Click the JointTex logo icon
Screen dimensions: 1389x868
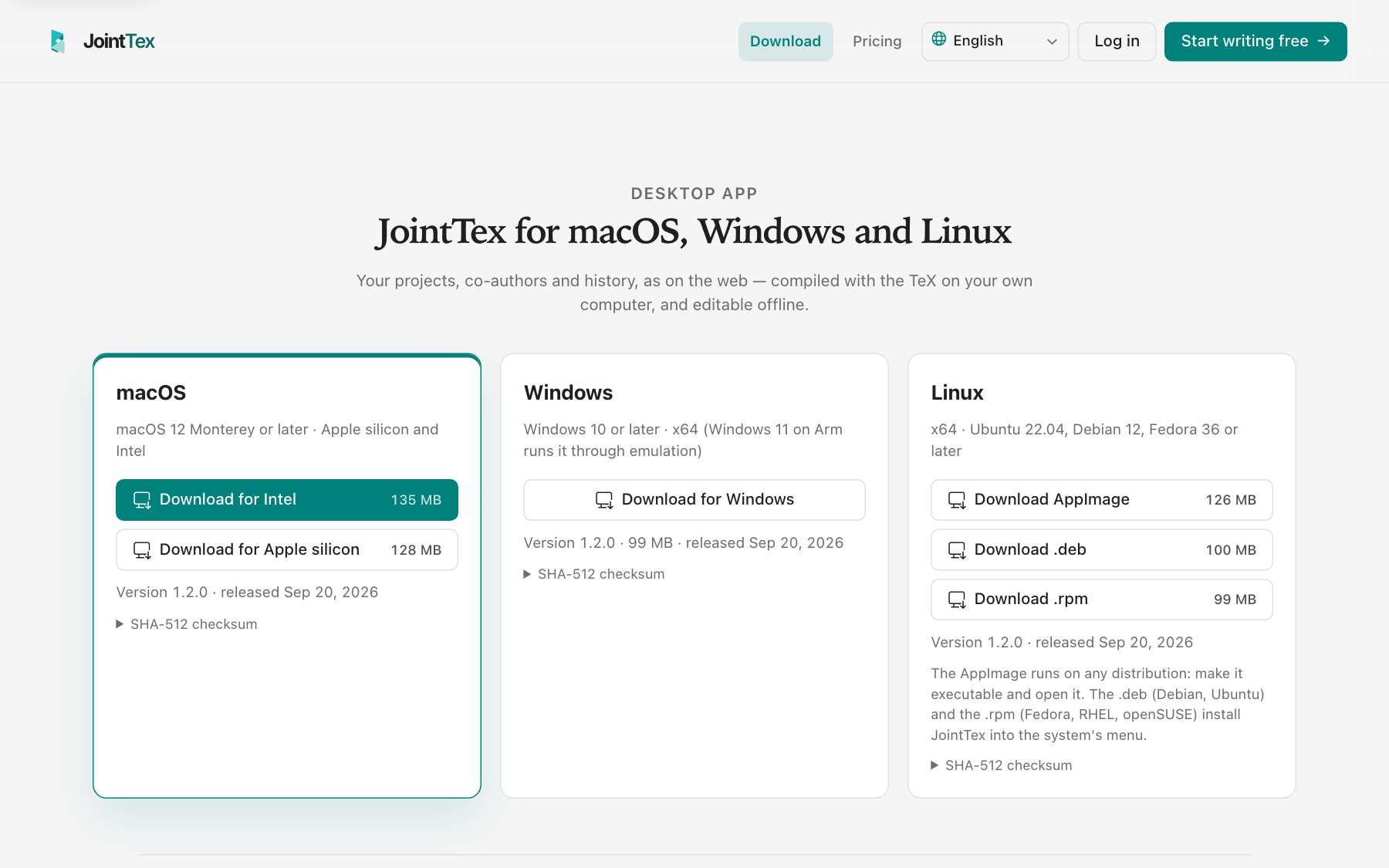tap(58, 42)
